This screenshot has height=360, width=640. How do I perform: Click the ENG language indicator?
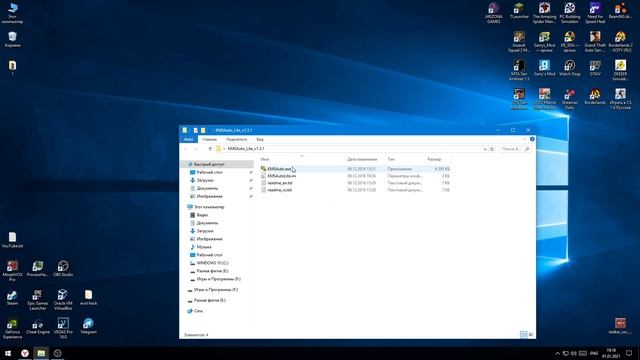coord(594,353)
